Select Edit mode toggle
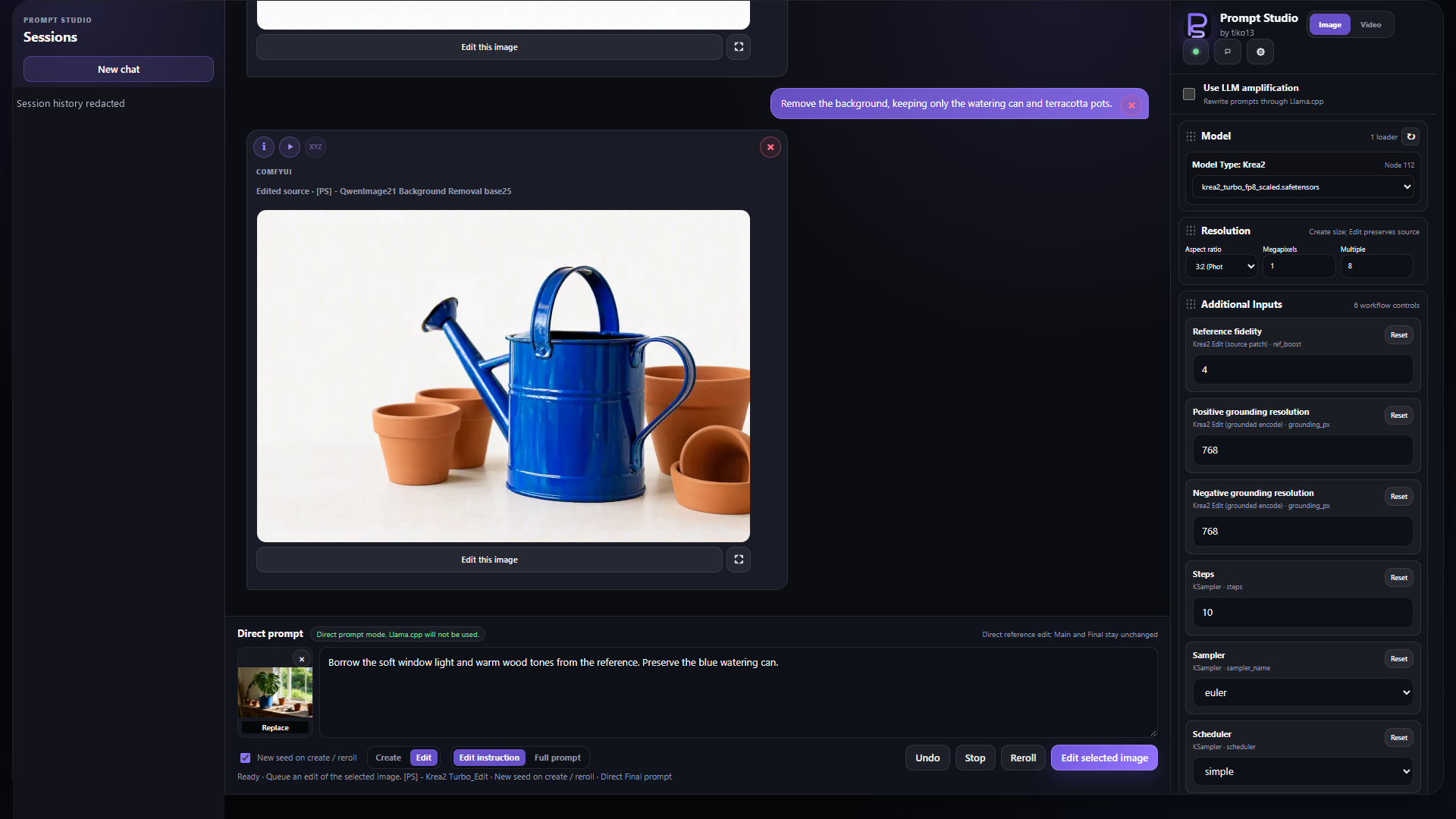 424,758
